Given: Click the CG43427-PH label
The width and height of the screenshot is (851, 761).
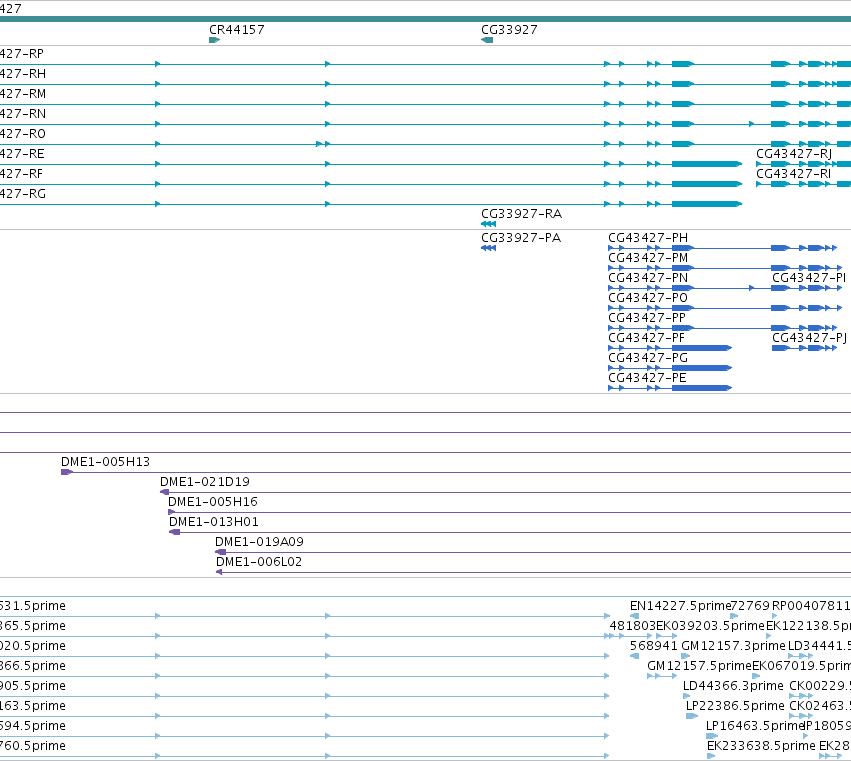Looking at the screenshot, I should [x=648, y=237].
